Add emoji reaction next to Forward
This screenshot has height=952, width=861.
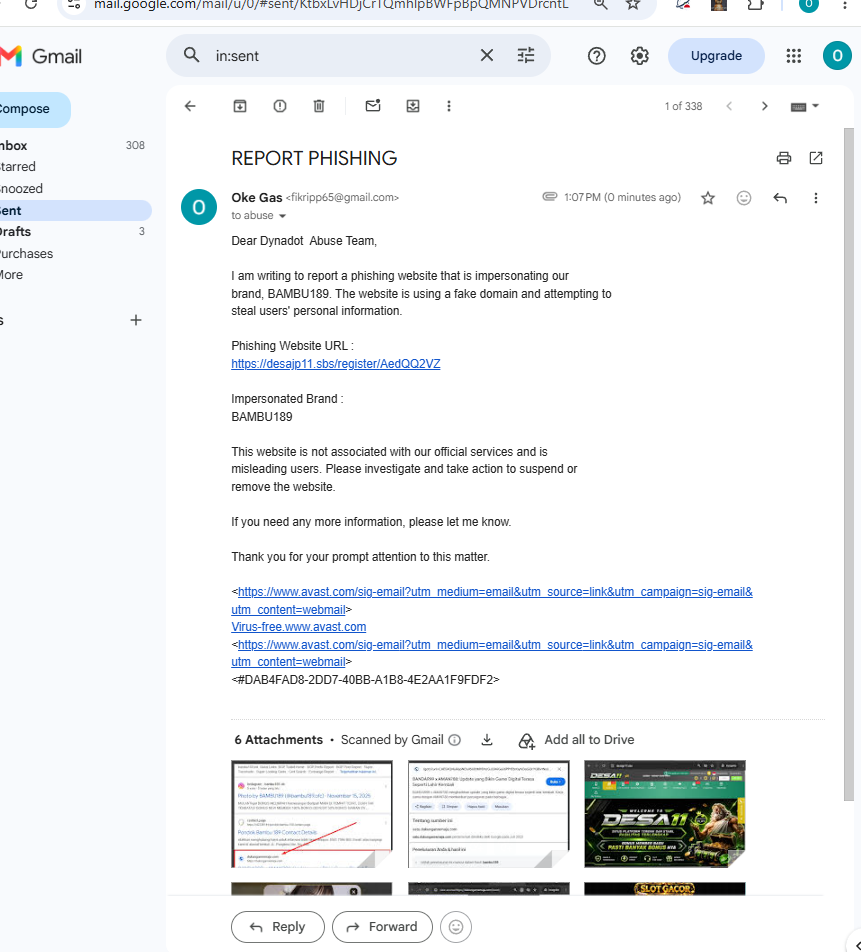[456, 927]
